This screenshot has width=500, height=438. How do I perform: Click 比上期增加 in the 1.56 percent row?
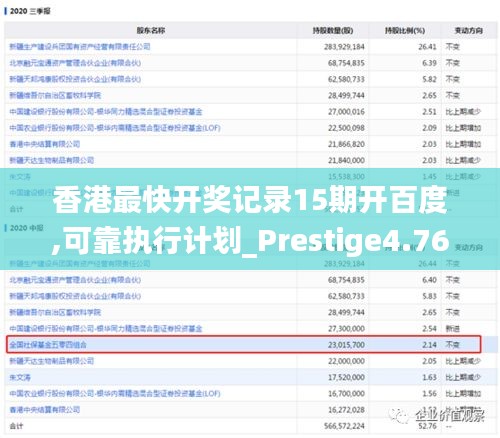point(463,394)
